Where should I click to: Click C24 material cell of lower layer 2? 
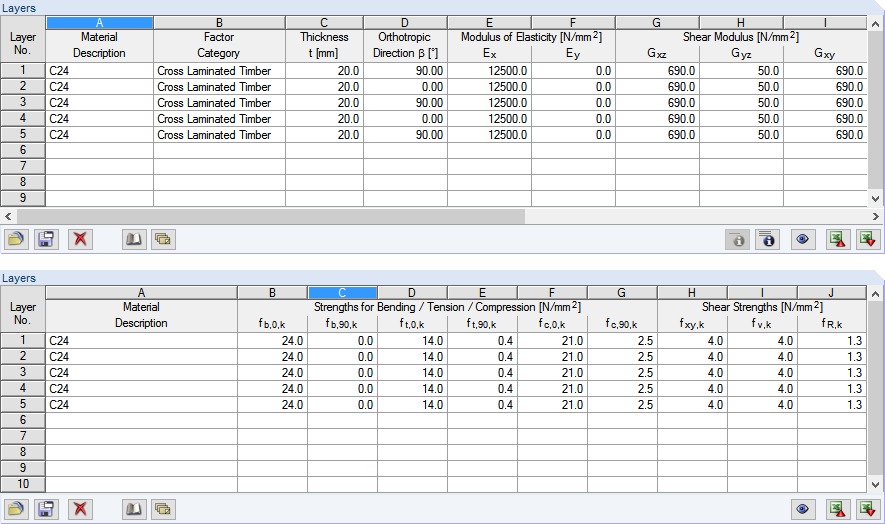click(x=141, y=356)
